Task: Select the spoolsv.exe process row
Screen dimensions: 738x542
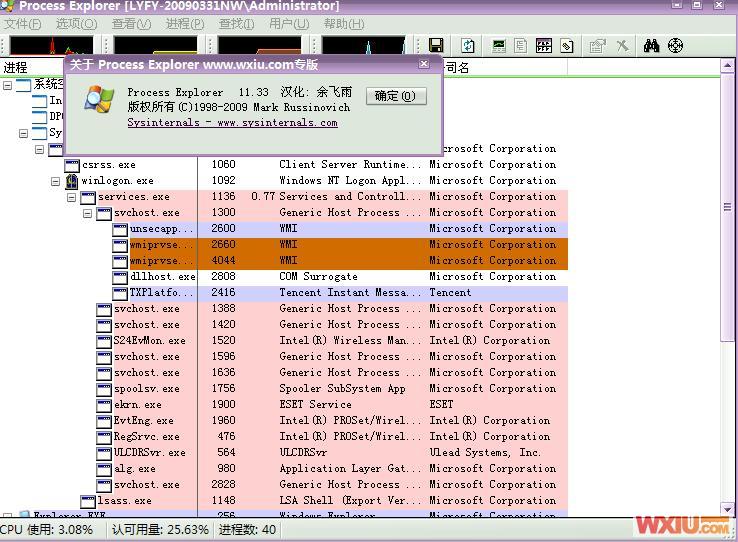Action: coord(146,389)
